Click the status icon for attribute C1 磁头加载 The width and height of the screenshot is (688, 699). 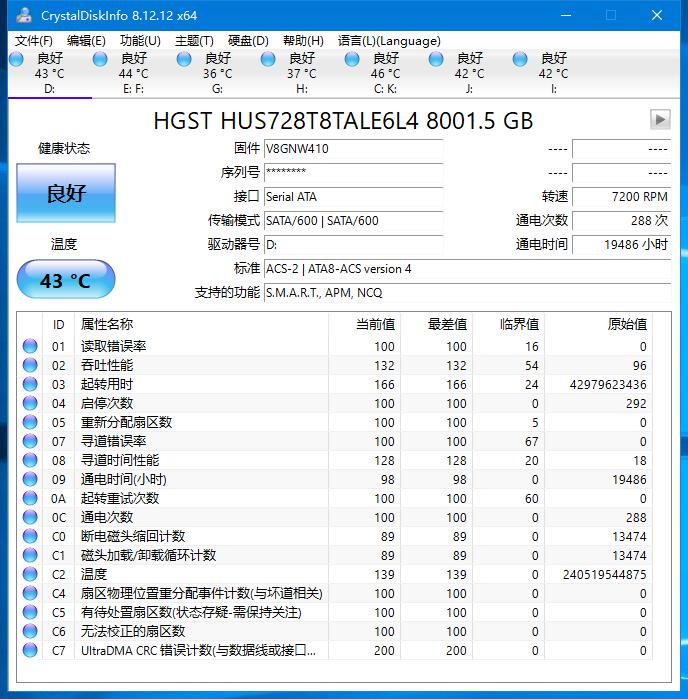[x=30, y=555]
